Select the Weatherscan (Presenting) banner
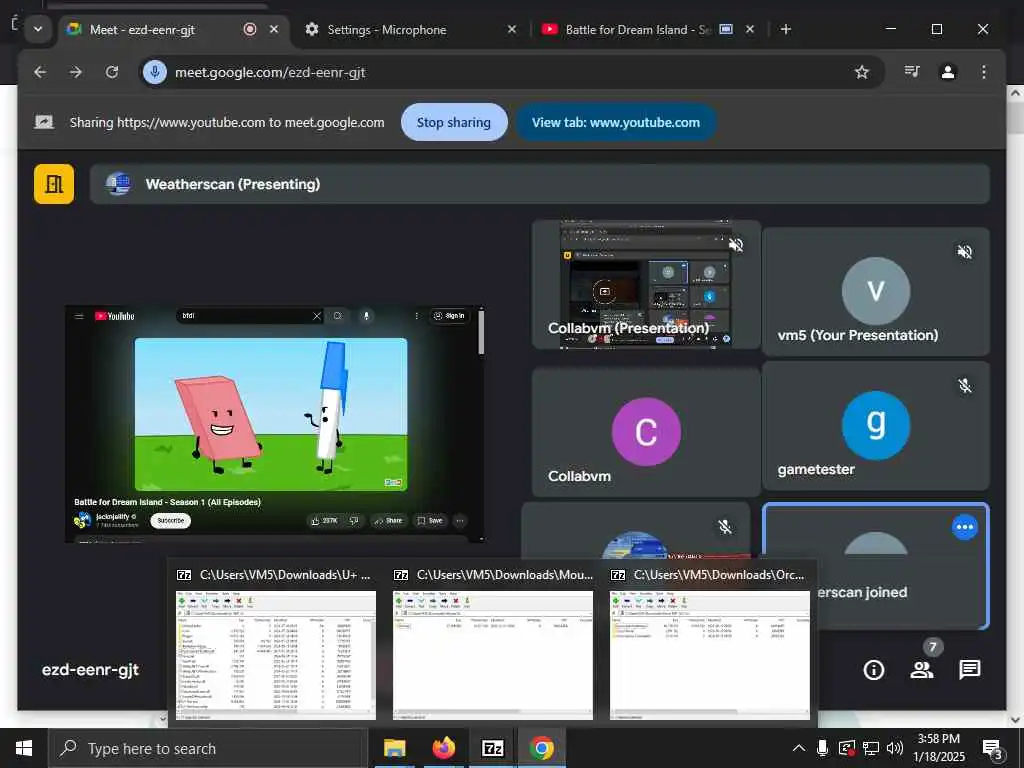 tap(539, 184)
